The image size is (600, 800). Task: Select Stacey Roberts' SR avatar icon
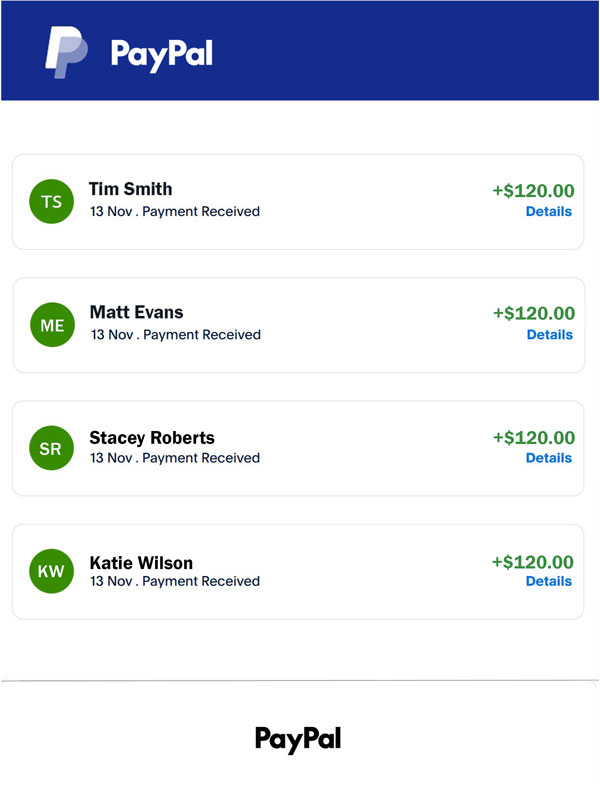pos(51,448)
